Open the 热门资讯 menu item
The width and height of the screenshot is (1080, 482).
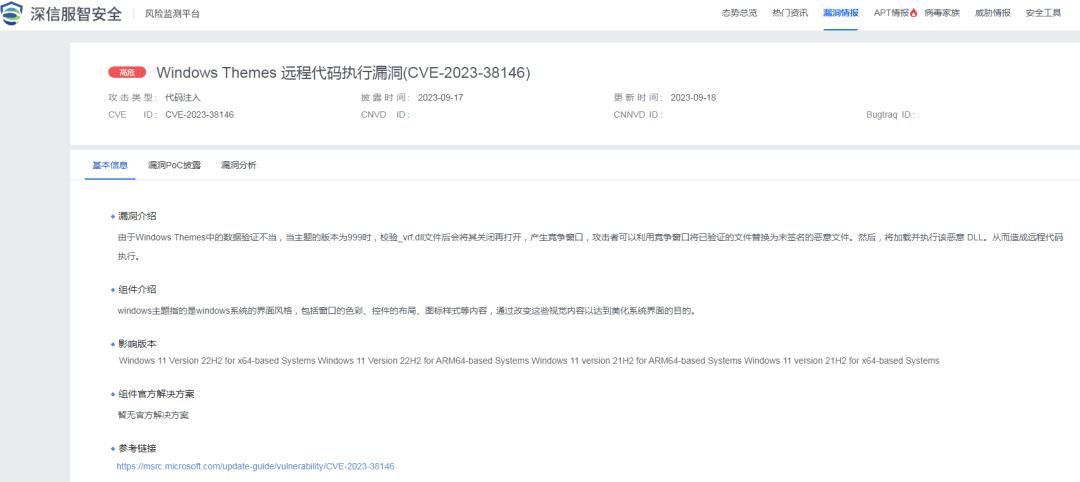(x=790, y=13)
